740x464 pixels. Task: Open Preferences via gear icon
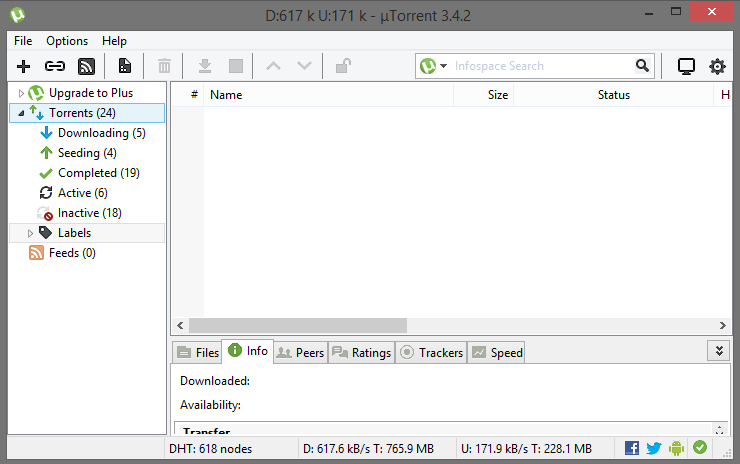[x=717, y=67]
